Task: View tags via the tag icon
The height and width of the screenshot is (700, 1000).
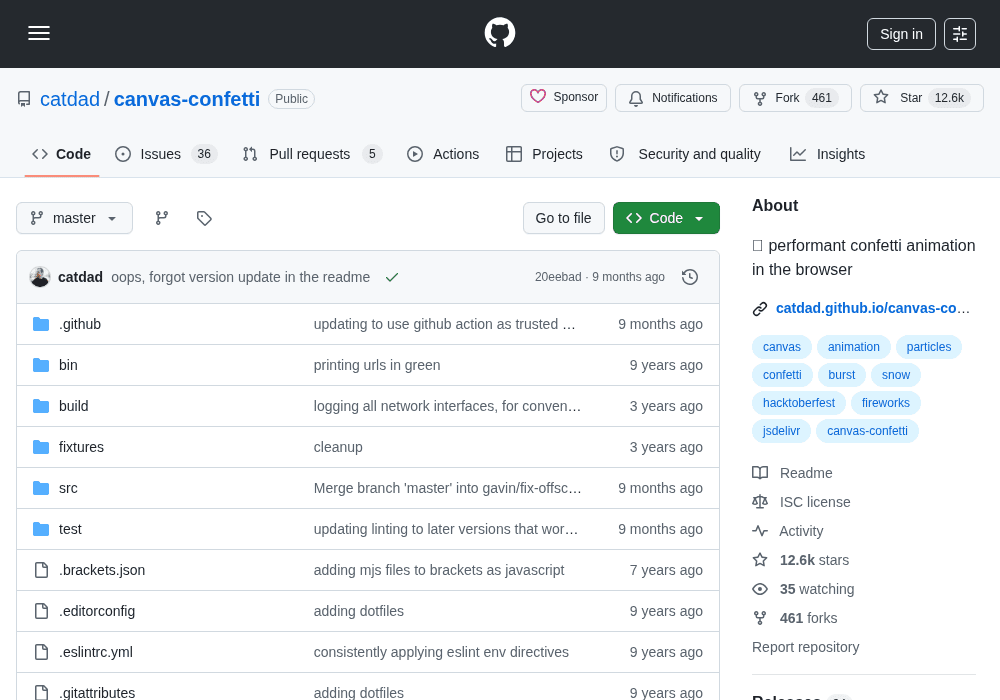Action: click(204, 218)
